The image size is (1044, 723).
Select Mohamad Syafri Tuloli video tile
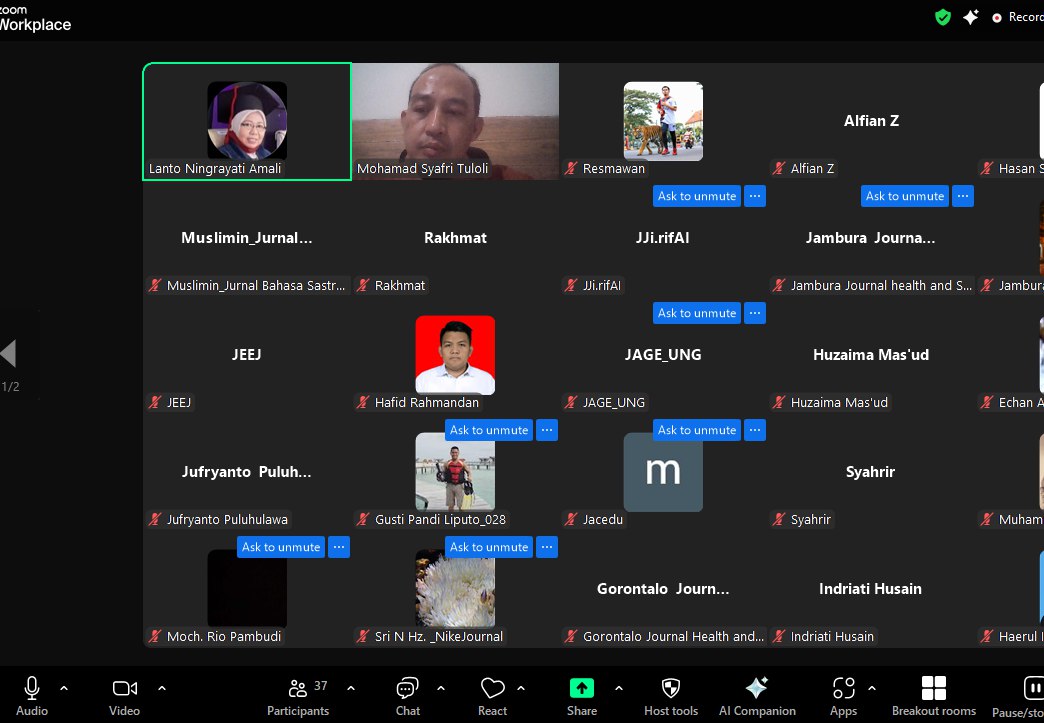click(x=455, y=121)
